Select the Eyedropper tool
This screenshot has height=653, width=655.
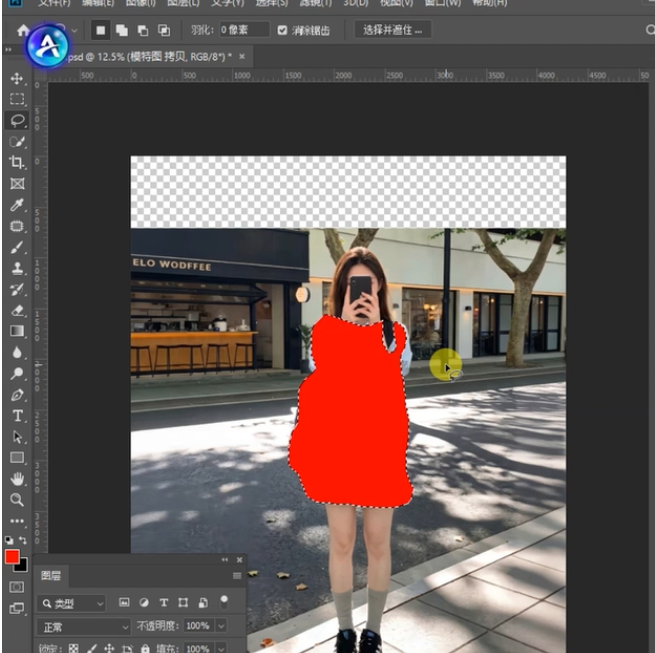click(x=17, y=205)
